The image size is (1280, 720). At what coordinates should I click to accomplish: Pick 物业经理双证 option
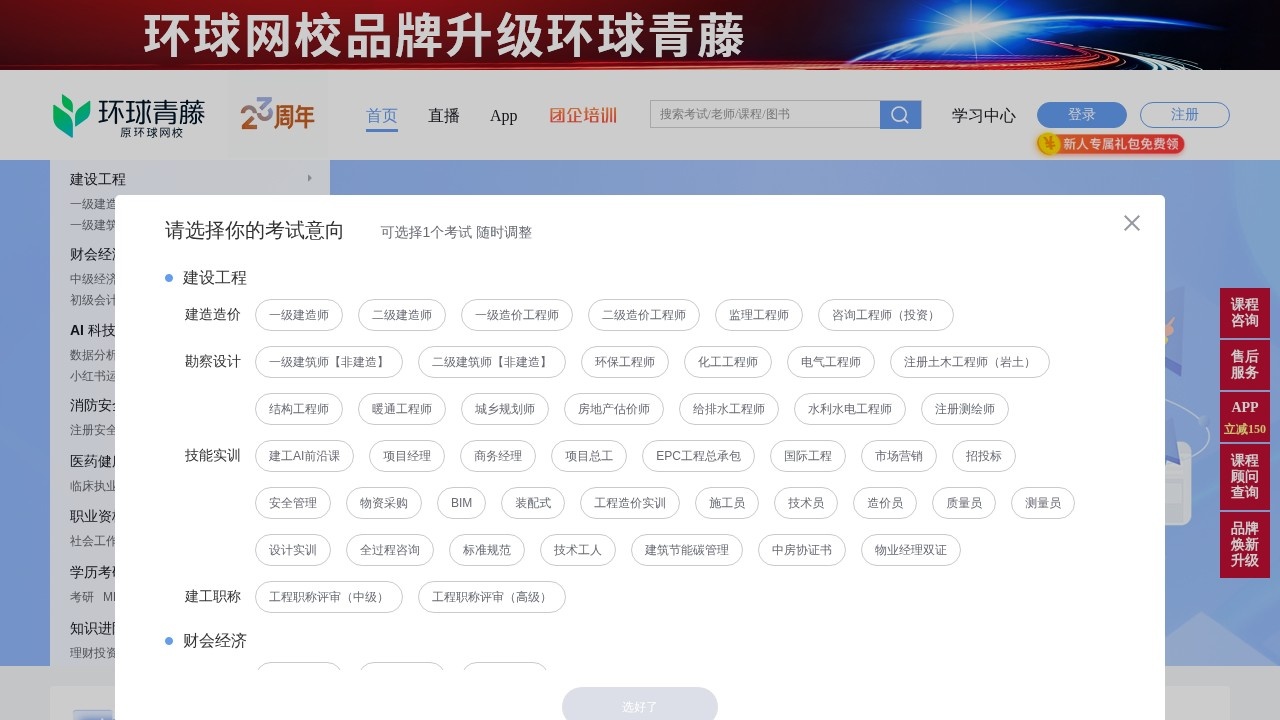click(911, 550)
